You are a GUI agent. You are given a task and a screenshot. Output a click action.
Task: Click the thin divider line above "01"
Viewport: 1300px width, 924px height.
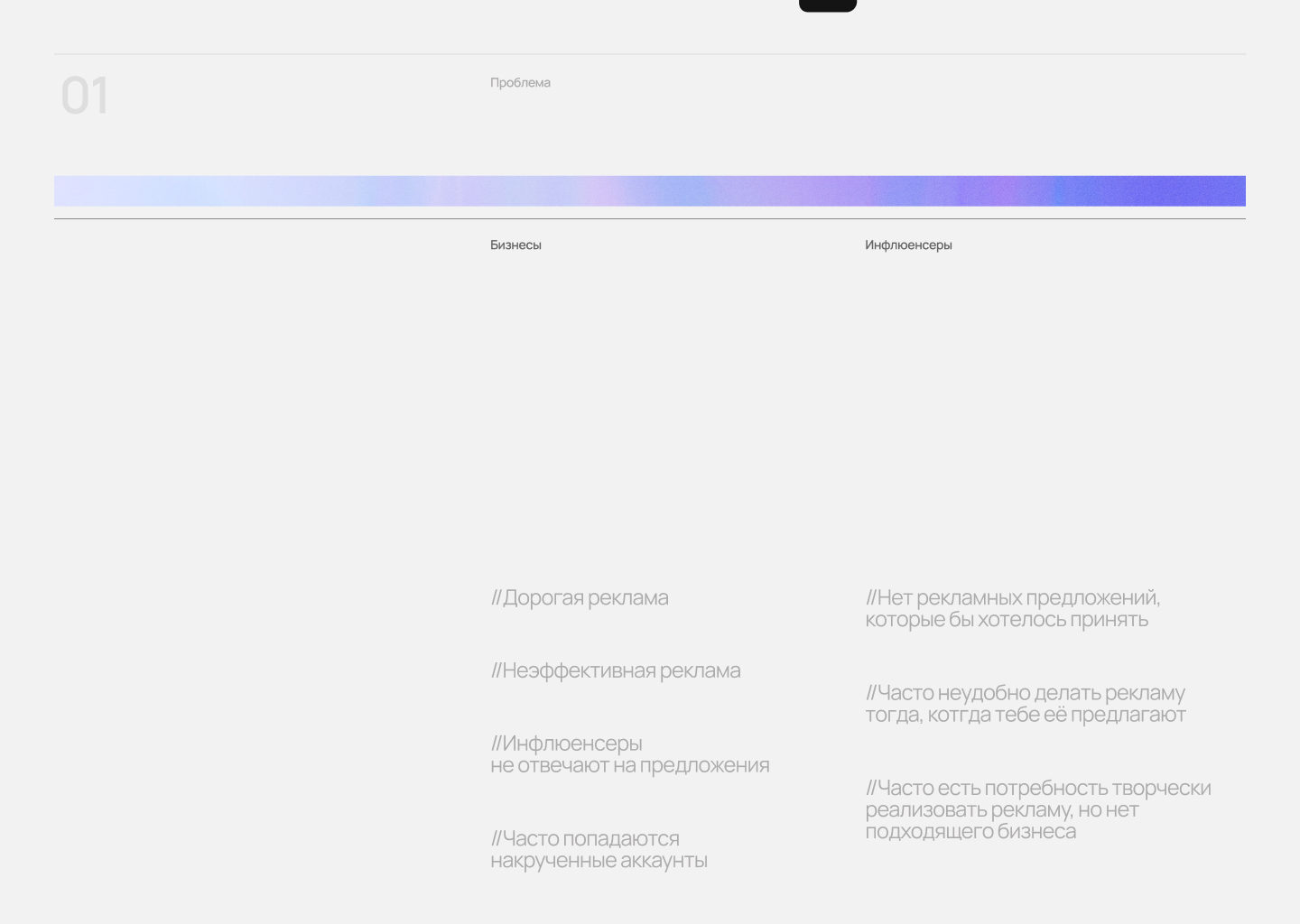(x=650, y=54)
